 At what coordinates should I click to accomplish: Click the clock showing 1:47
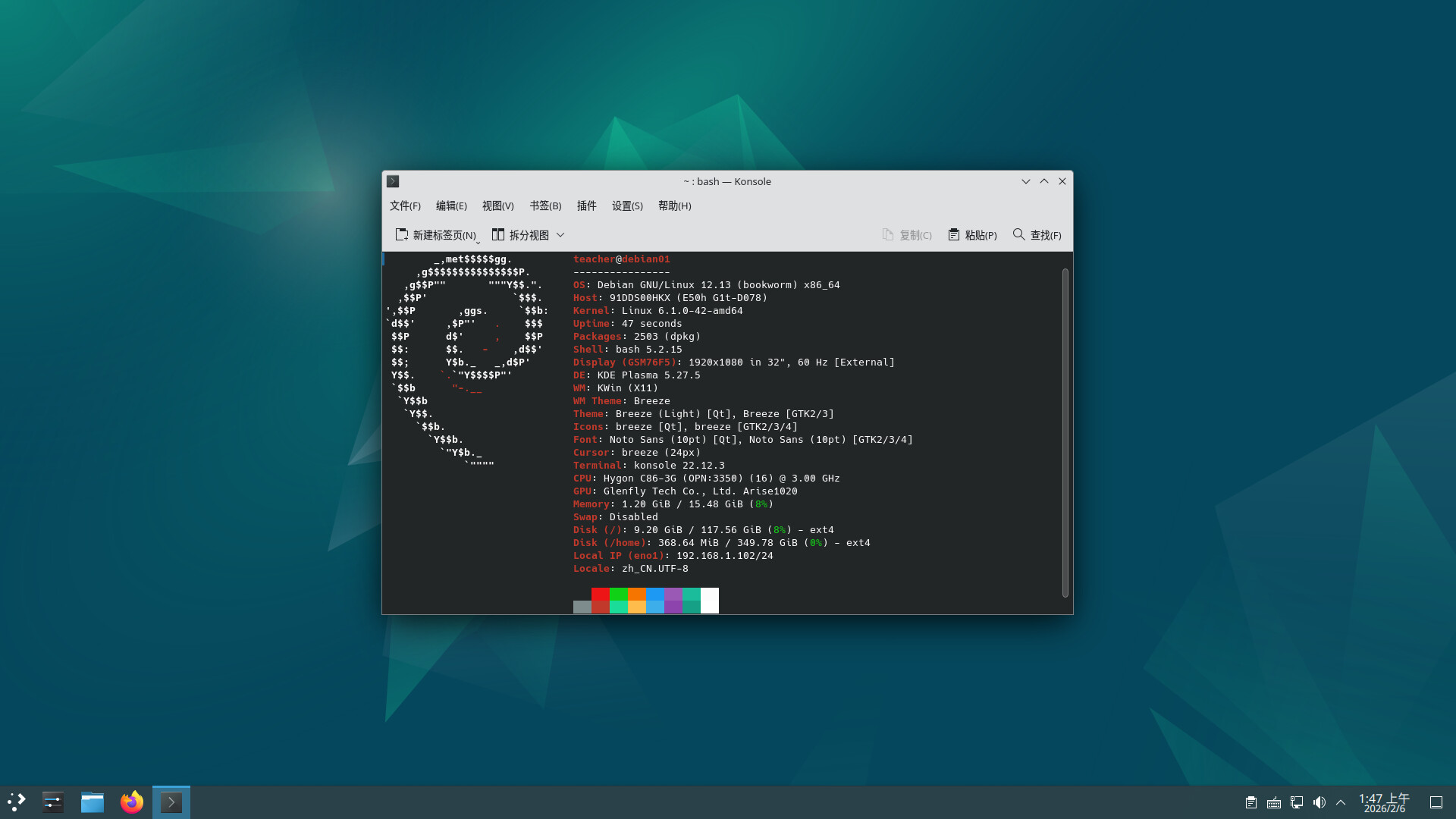[x=1384, y=802]
